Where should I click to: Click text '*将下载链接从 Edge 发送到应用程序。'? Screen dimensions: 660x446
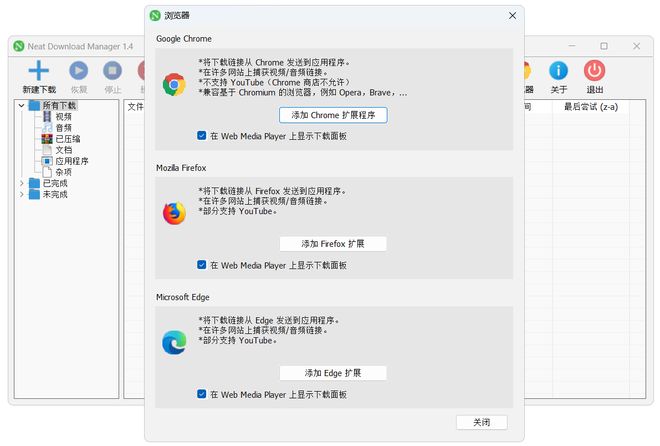pos(269,320)
